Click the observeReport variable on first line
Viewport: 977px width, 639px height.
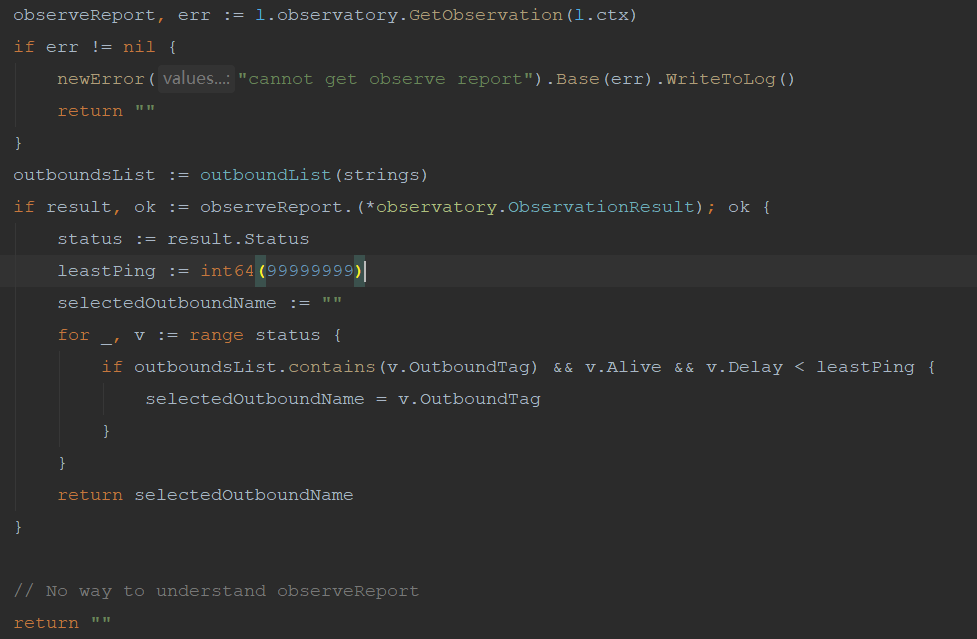pyautogui.click(x=84, y=15)
